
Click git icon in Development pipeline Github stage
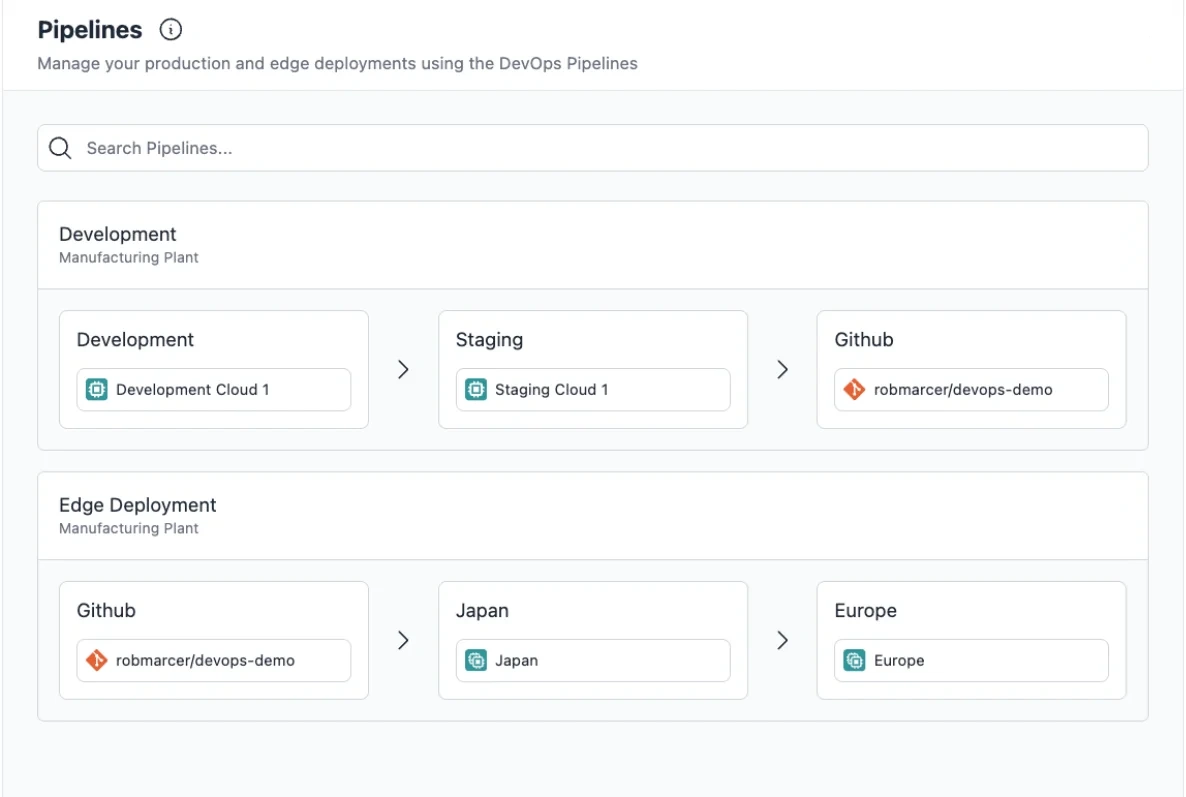[x=855, y=389]
